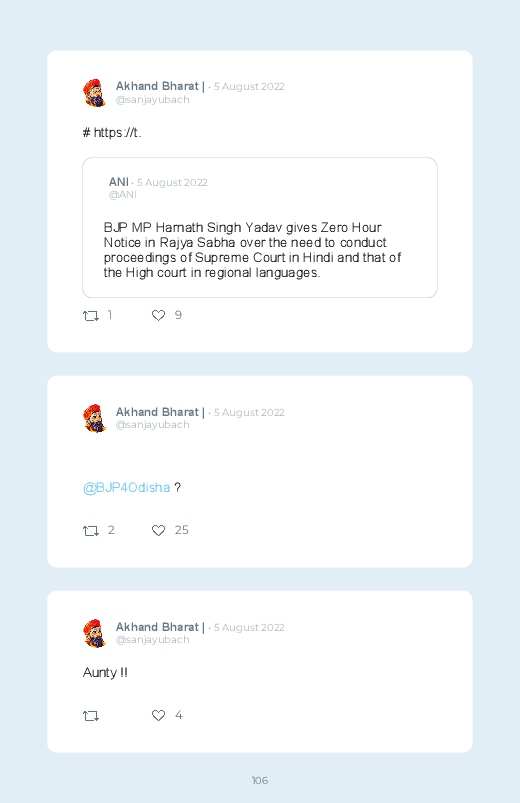Retweet the "Aunty !!" tweet
Viewport: 520px width, 803px height.
pyautogui.click(x=91, y=715)
